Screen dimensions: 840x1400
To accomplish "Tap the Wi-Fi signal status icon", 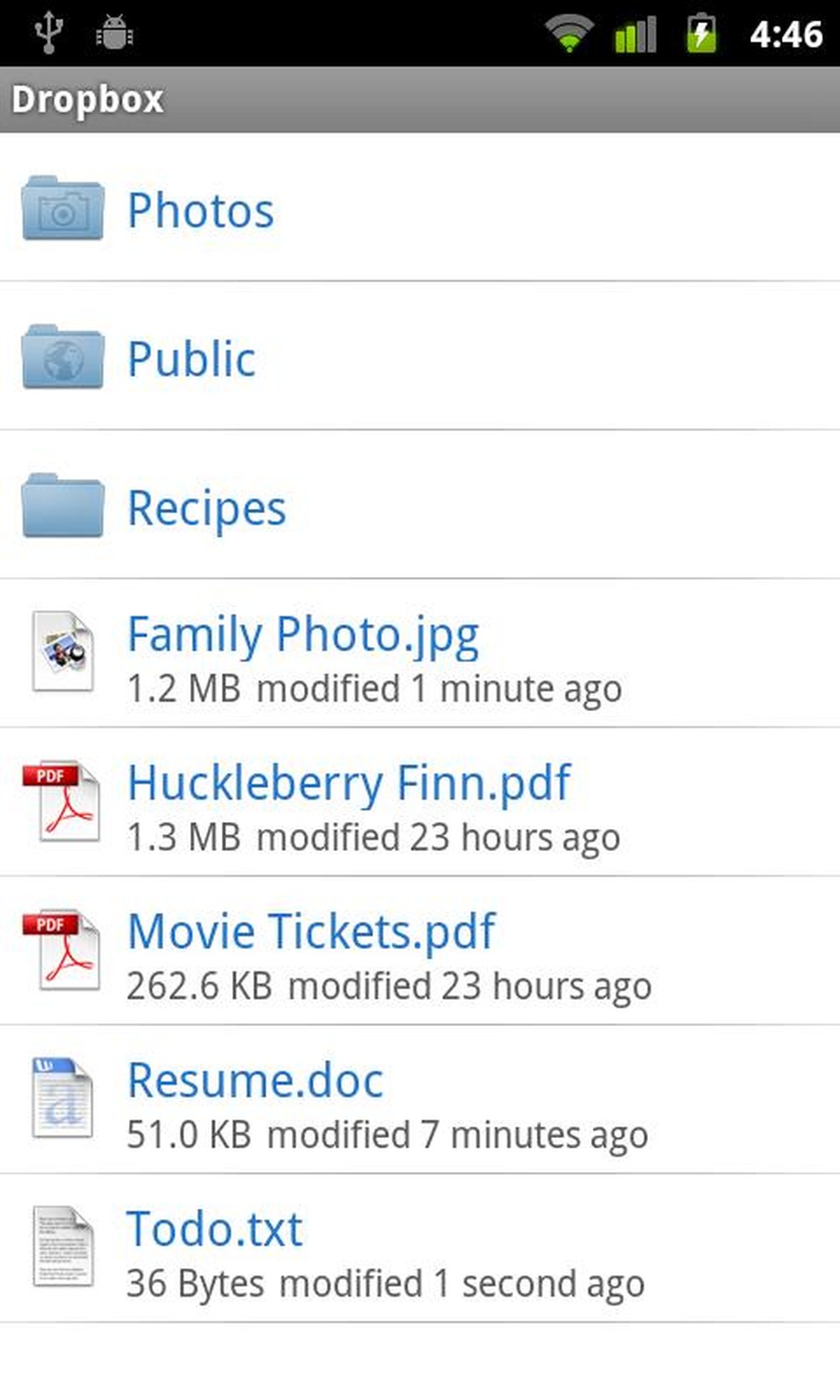I will (569, 34).
